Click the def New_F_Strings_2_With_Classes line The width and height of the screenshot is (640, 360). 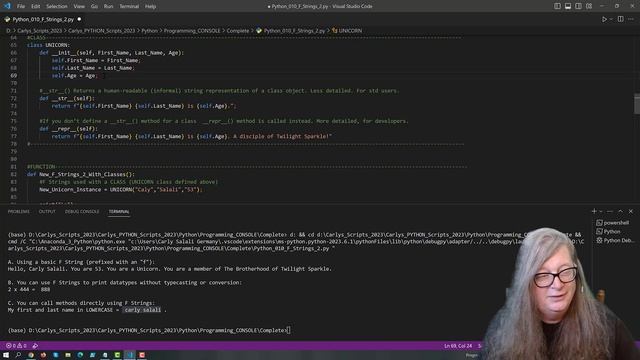[x=81, y=174]
